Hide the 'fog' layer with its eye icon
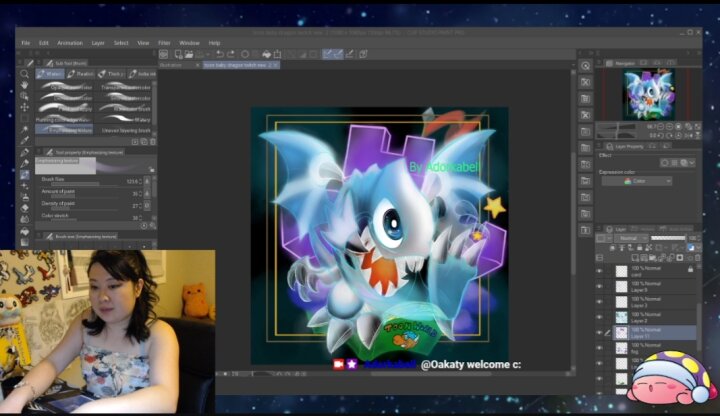 pos(599,348)
